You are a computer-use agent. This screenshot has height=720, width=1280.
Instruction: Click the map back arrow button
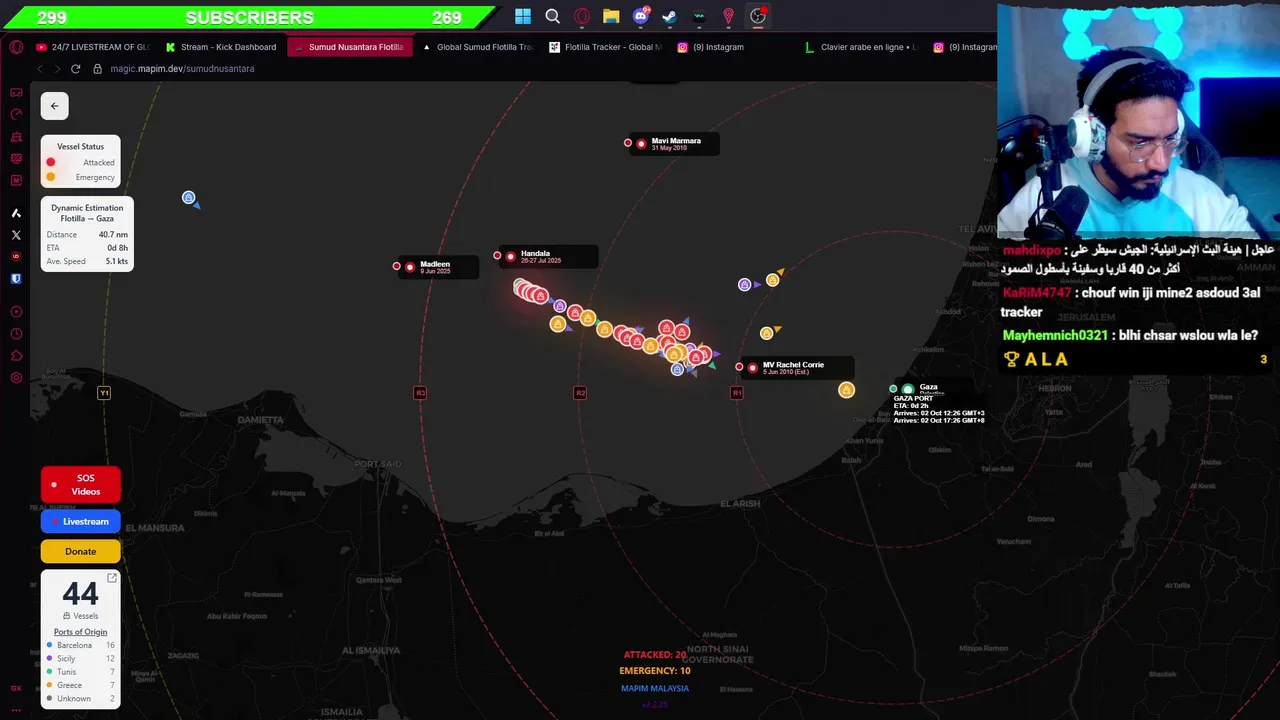pyautogui.click(x=54, y=106)
